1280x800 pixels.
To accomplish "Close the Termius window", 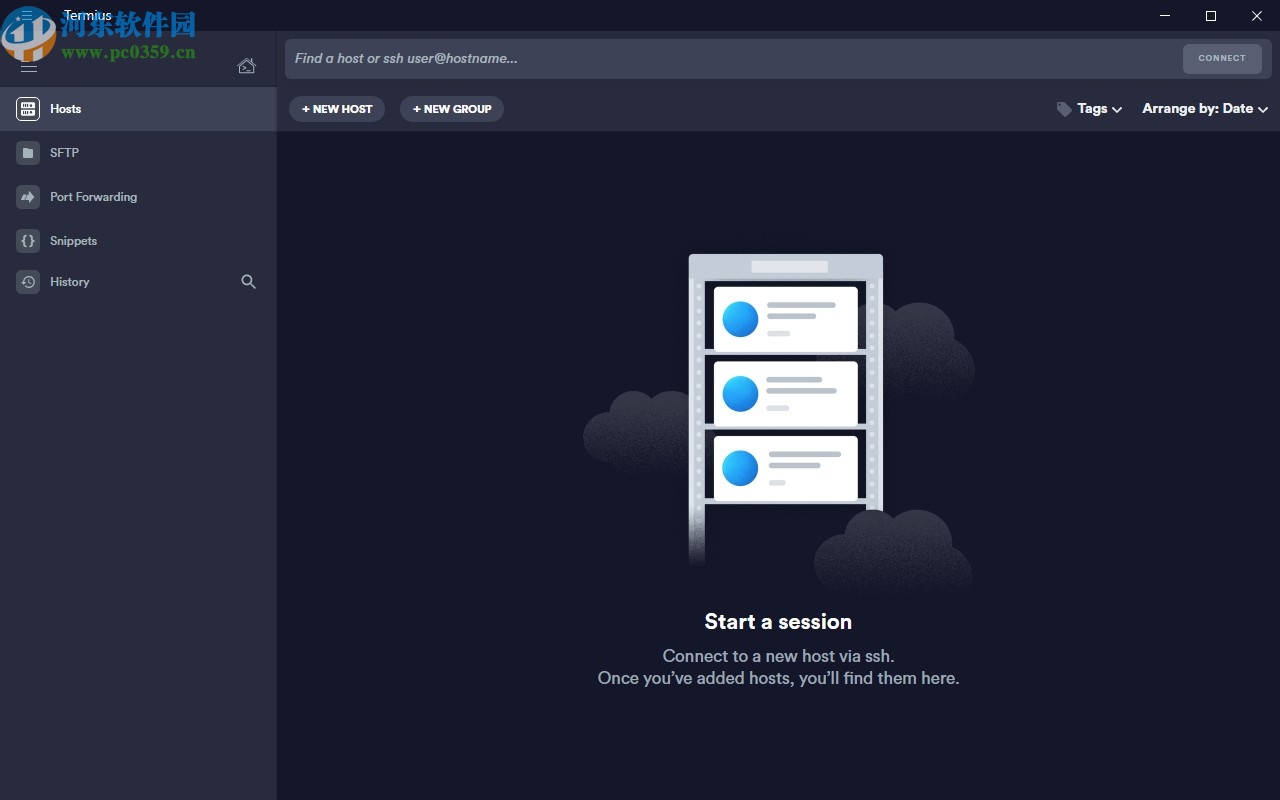I will [1257, 16].
